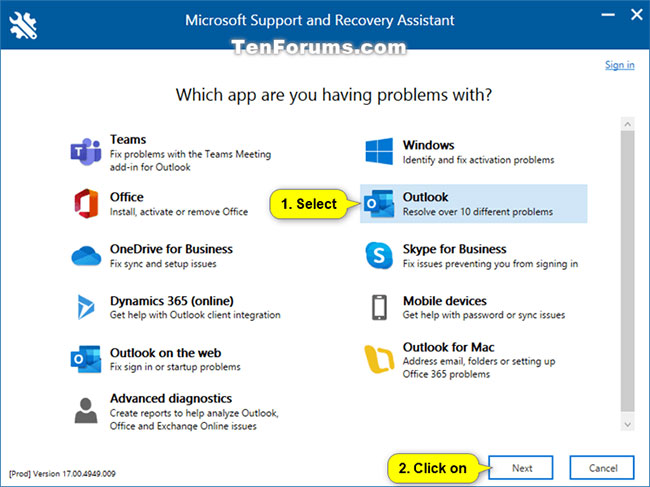Click the scrollbar up arrow
Image resolution: width=650 pixels, height=487 pixels.
click(x=628, y=124)
